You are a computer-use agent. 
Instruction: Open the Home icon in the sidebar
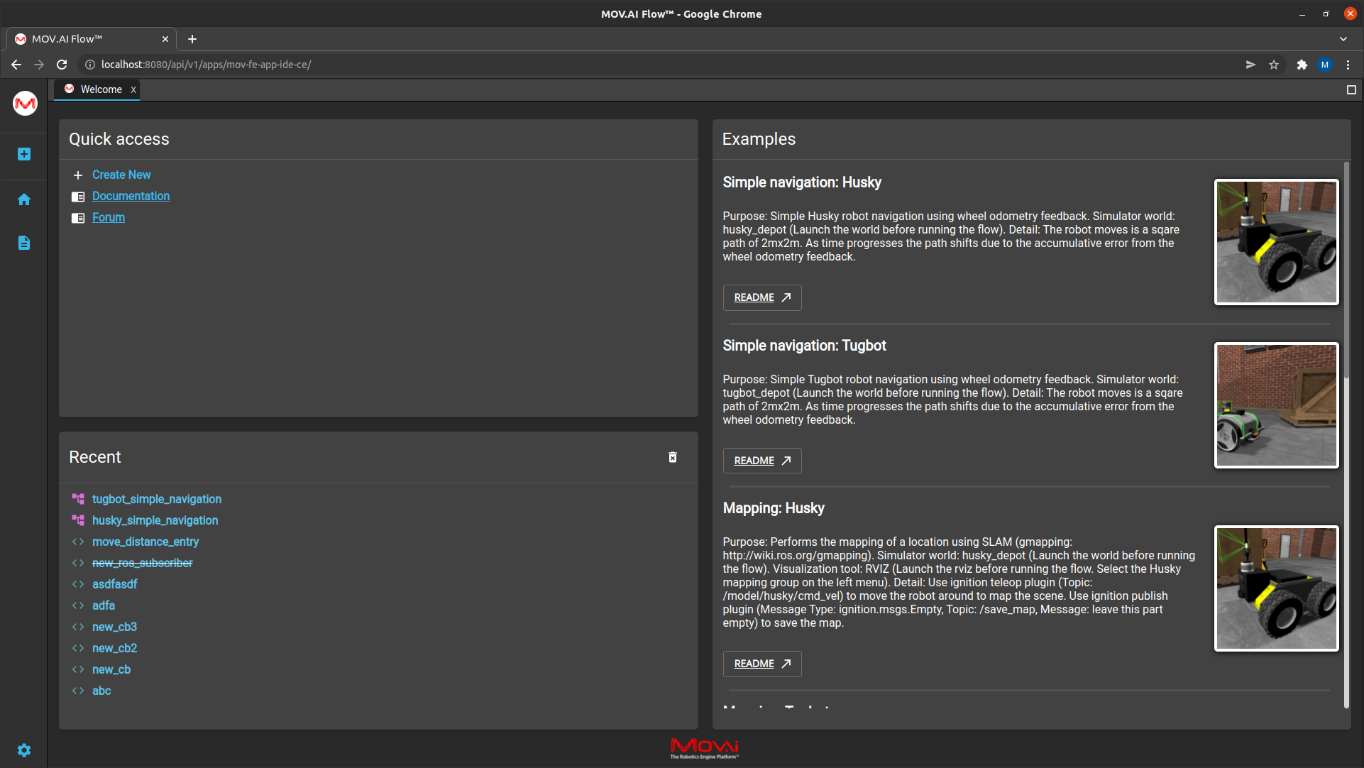tap(24, 199)
